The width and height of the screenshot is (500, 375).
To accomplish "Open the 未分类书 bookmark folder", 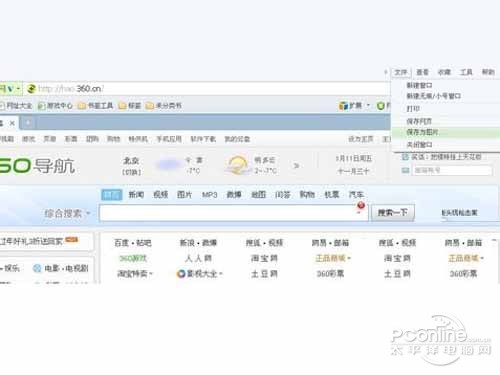I will [164, 106].
